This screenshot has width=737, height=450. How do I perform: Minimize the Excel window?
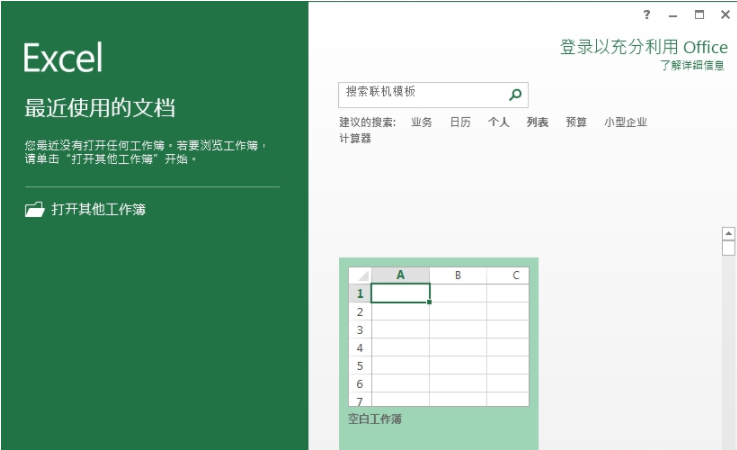pos(673,15)
